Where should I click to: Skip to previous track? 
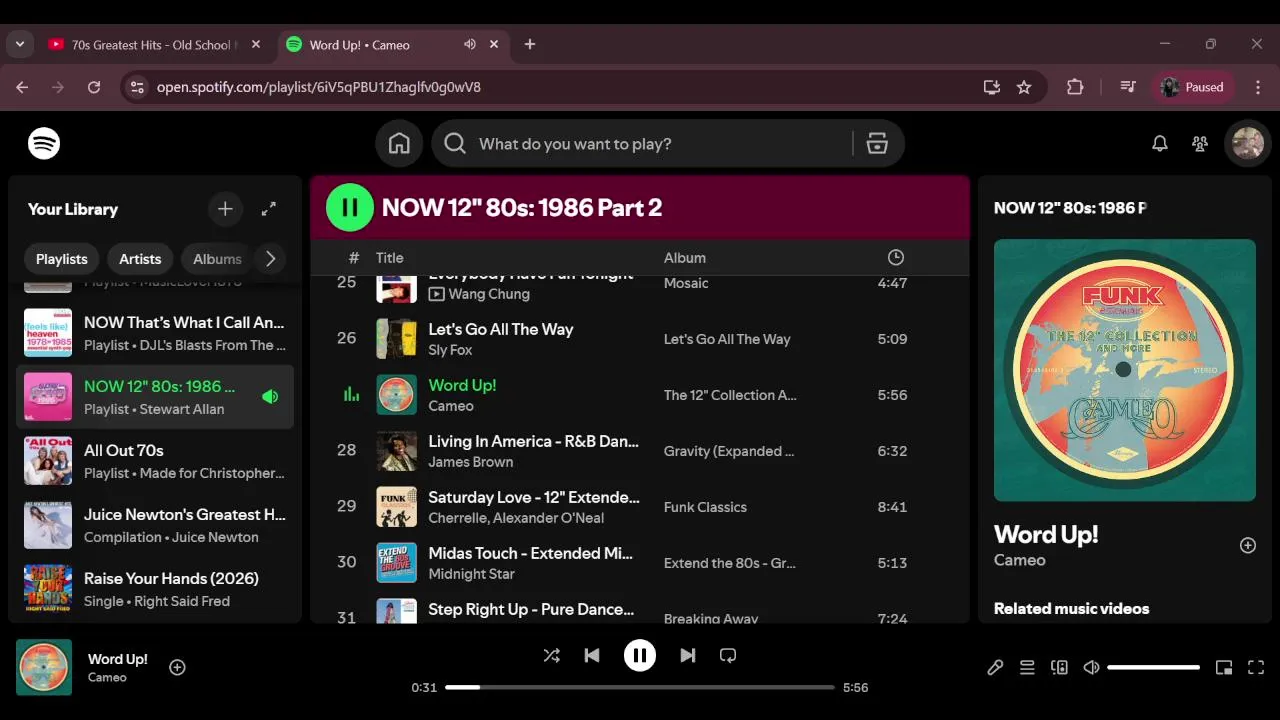(x=592, y=656)
